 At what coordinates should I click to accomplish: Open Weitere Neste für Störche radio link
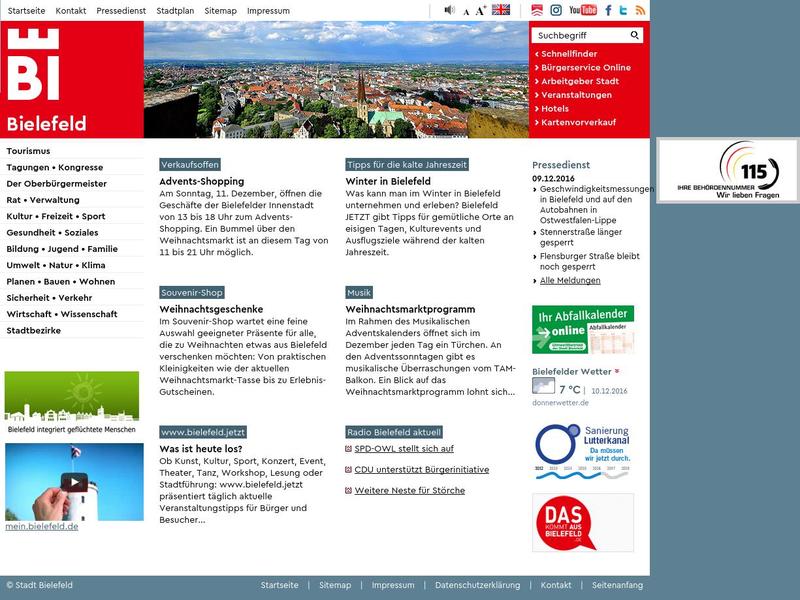pyautogui.click(x=410, y=490)
